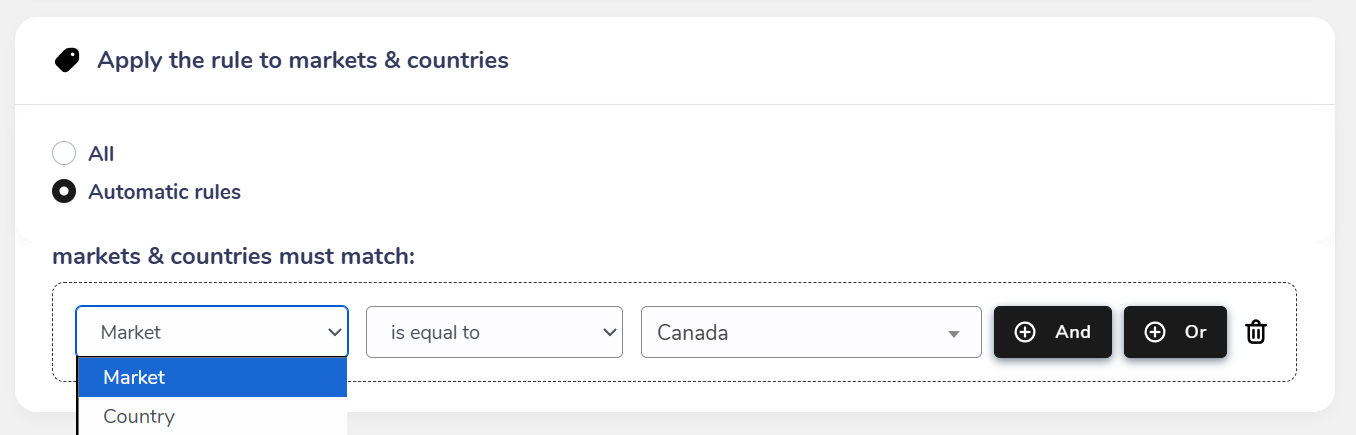Select the All radio button
1356x435 pixels.
[x=64, y=154]
